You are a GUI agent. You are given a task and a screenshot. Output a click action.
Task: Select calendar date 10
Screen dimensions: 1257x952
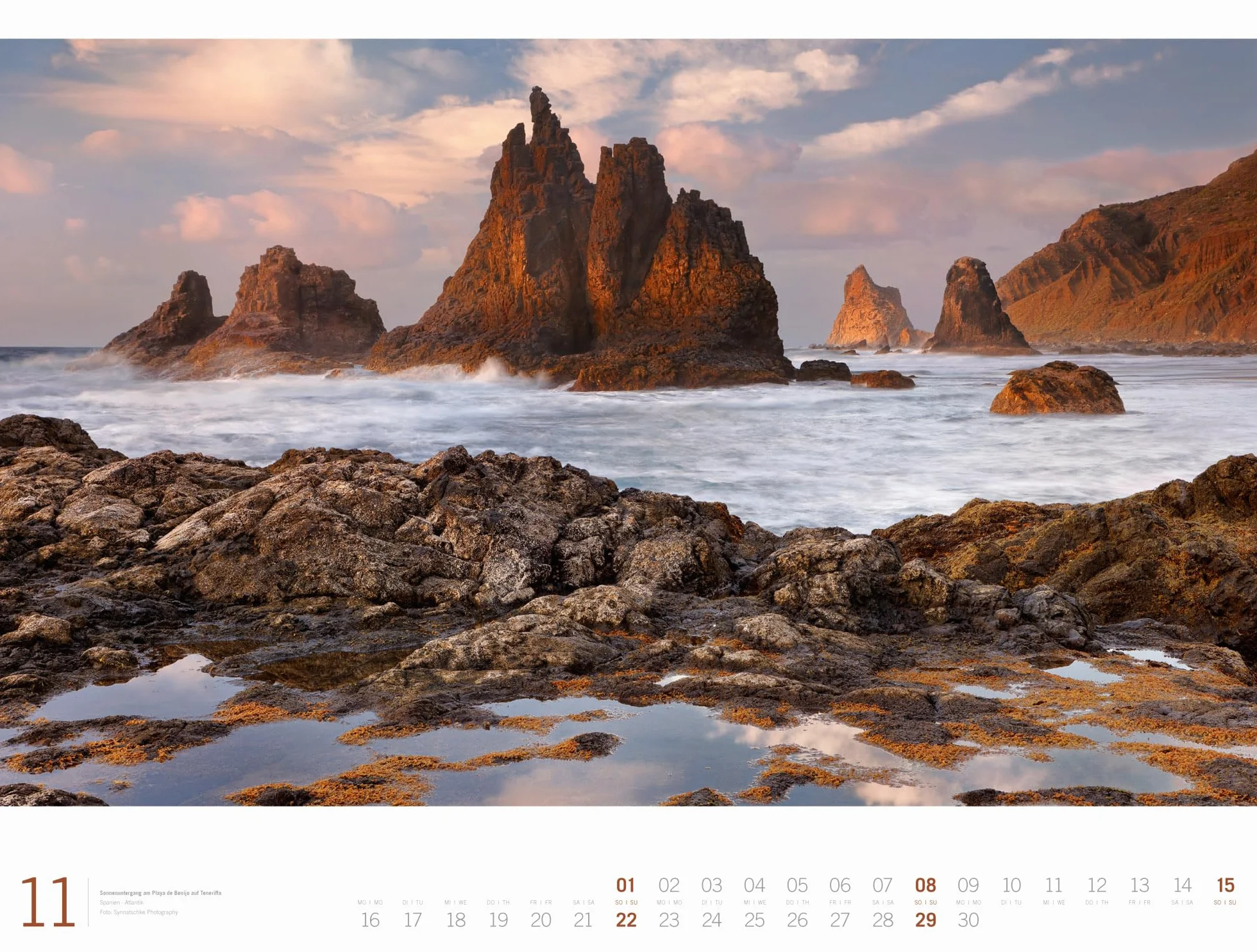[x=1011, y=885]
